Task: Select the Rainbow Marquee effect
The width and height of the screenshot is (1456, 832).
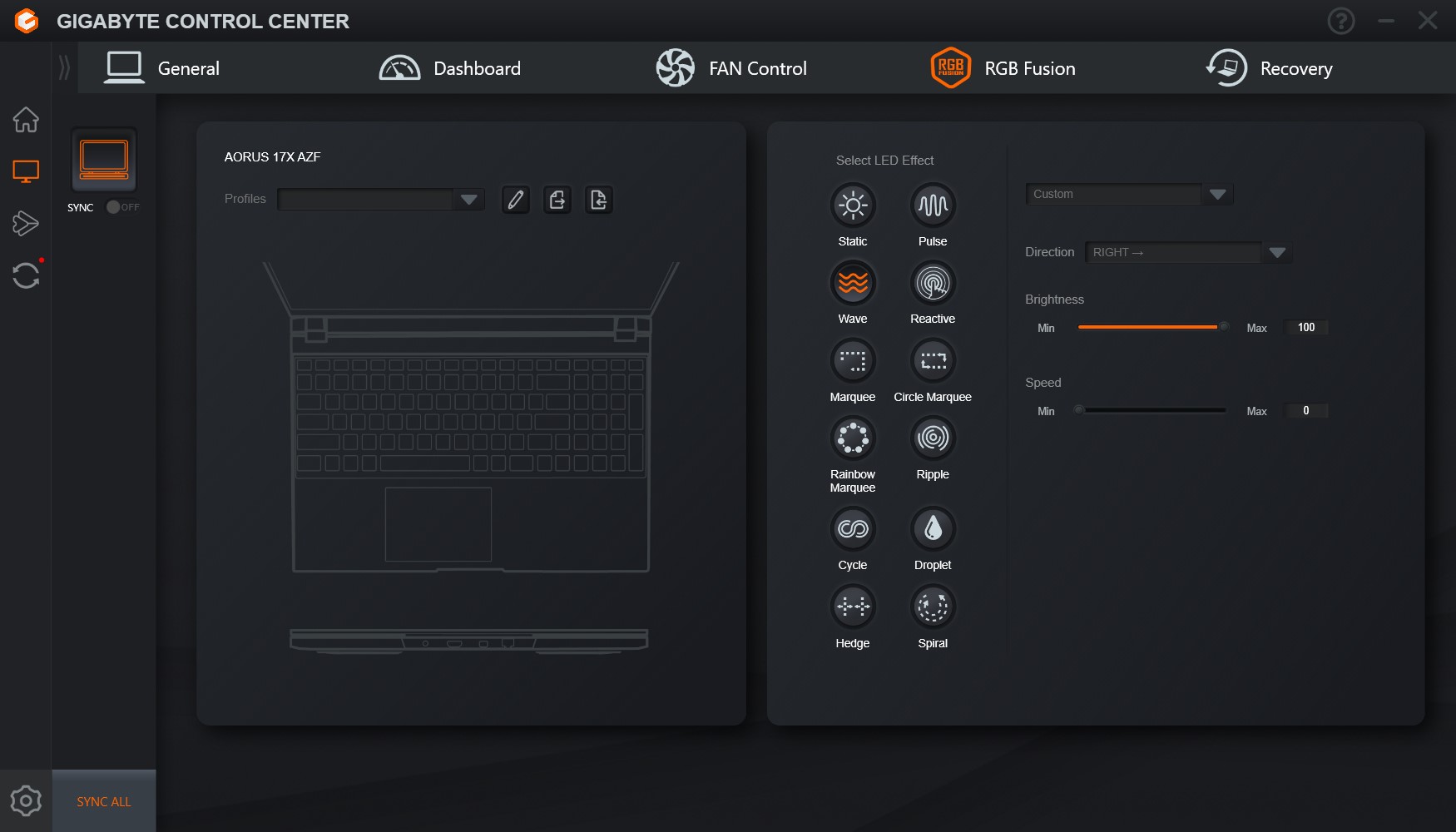Action: point(853,438)
